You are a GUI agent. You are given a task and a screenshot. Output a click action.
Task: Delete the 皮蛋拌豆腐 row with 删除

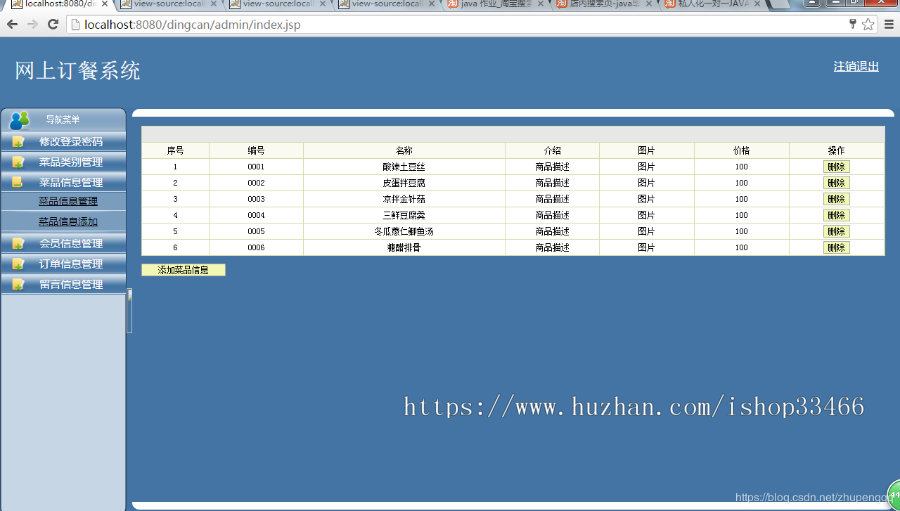836,183
